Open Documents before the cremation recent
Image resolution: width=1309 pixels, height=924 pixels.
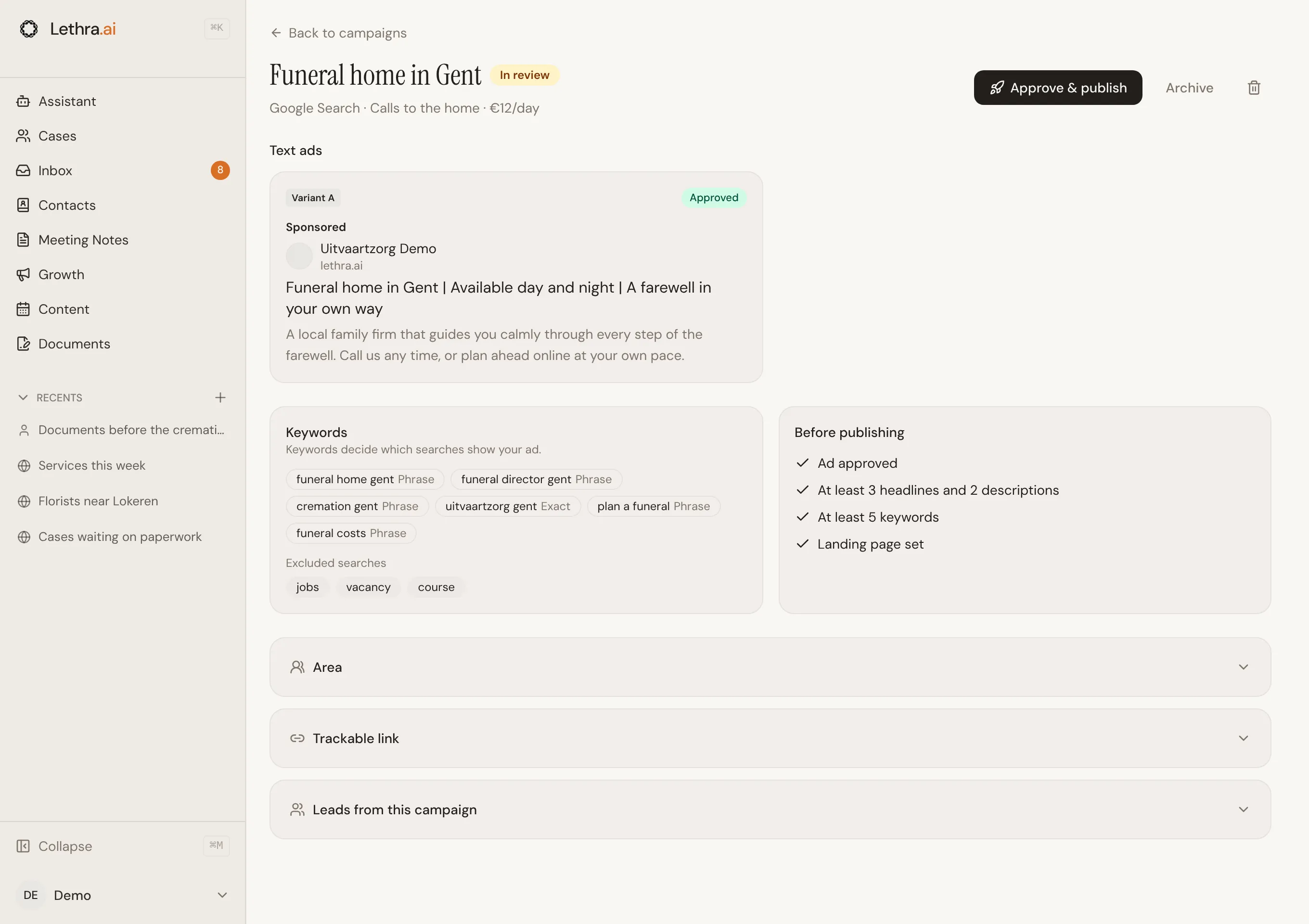pyautogui.click(x=123, y=430)
